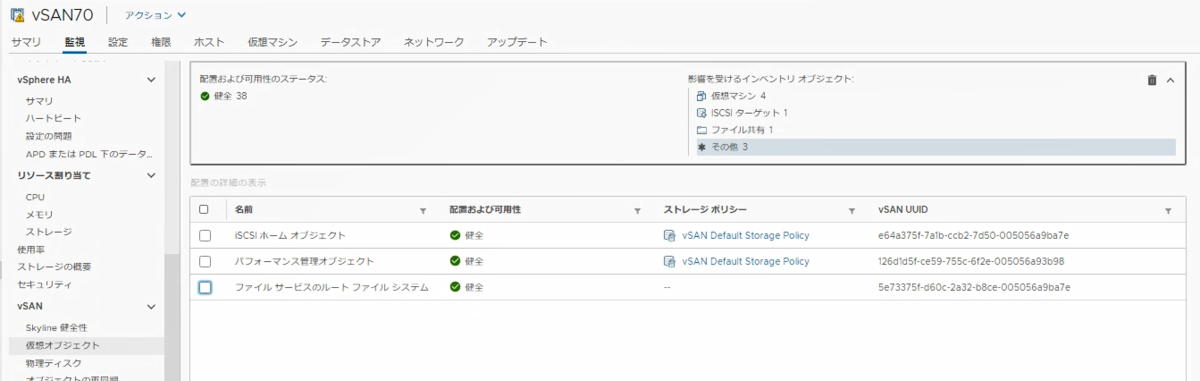Click the 健全 38 status filter

230,96
